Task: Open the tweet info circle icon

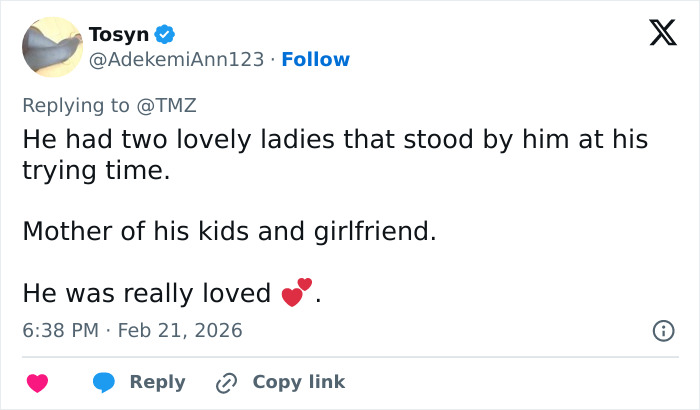Action: pos(662,330)
